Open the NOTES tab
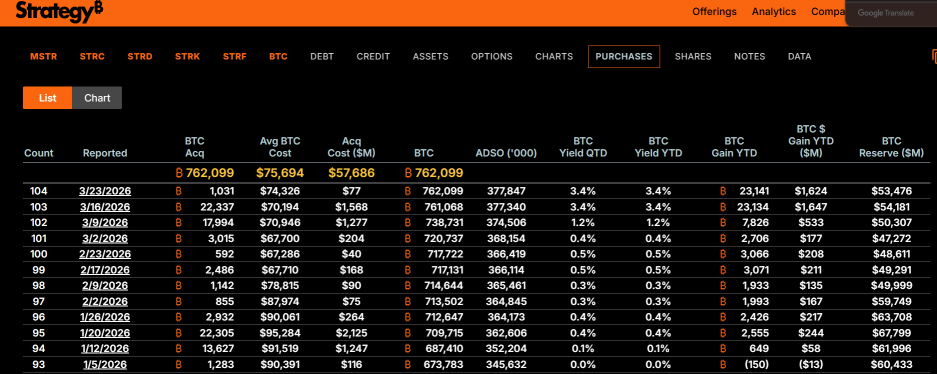The height and width of the screenshot is (374, 937). pos(749,57)
